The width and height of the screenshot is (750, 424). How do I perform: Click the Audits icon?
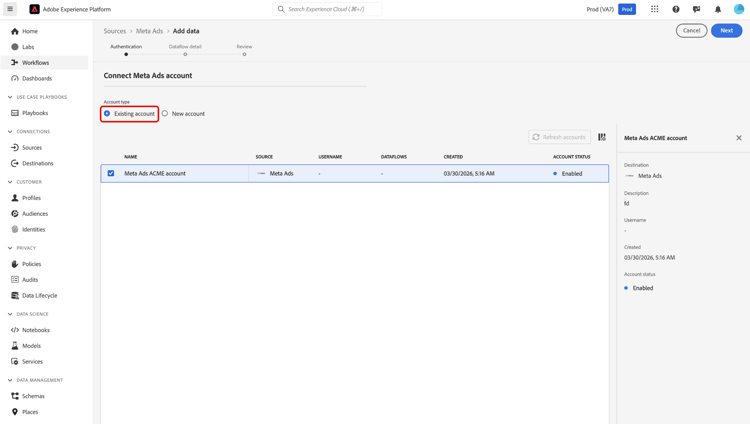coord(15,279)
